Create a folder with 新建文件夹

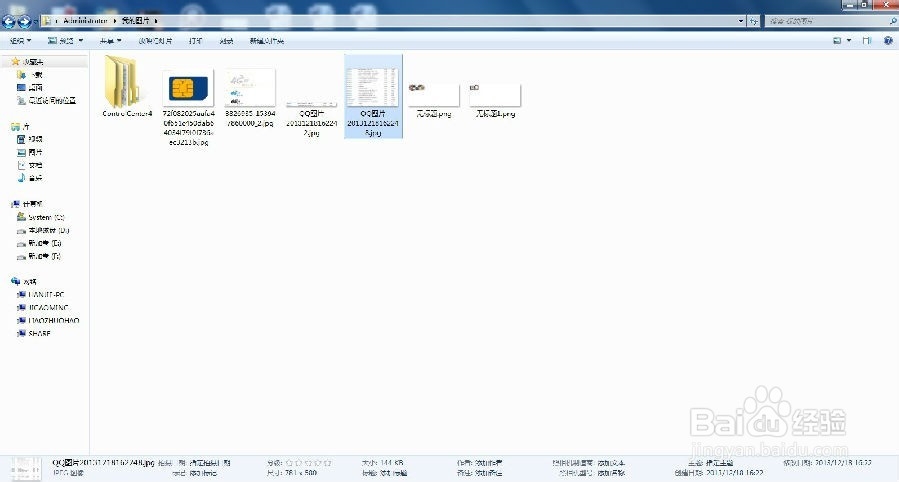267,41
